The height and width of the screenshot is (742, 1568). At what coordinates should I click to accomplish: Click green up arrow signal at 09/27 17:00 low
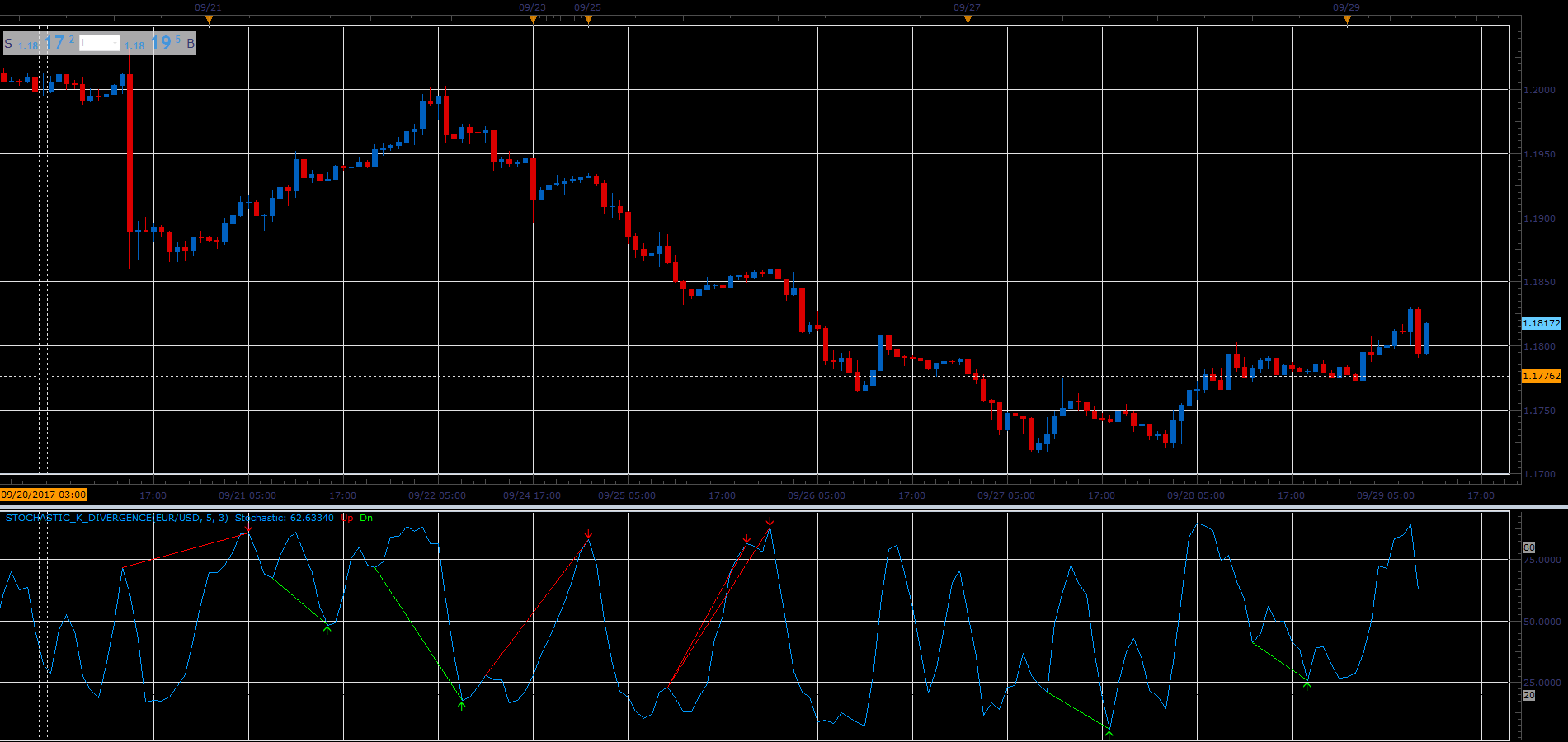(x=1109, y=734)
